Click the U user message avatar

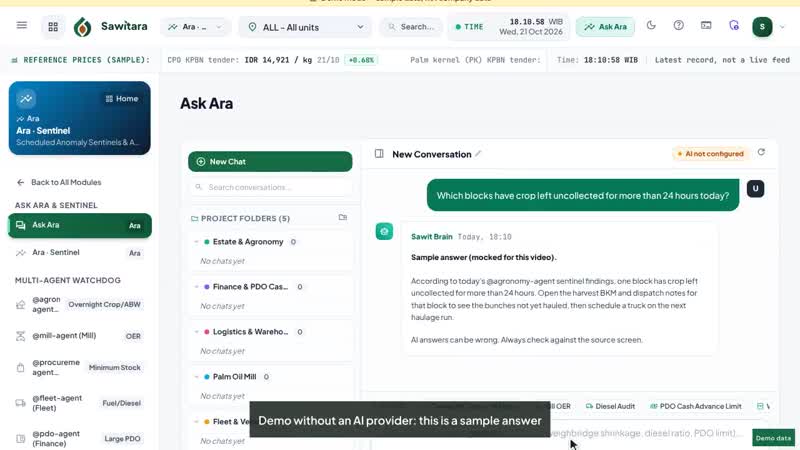756,189
